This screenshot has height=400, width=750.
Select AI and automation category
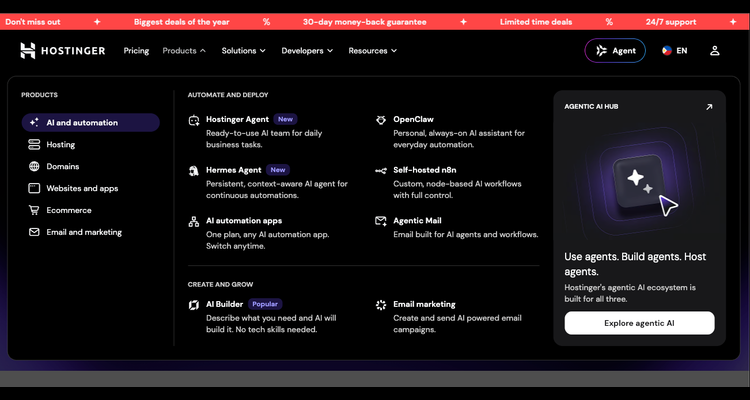(90, 122)
